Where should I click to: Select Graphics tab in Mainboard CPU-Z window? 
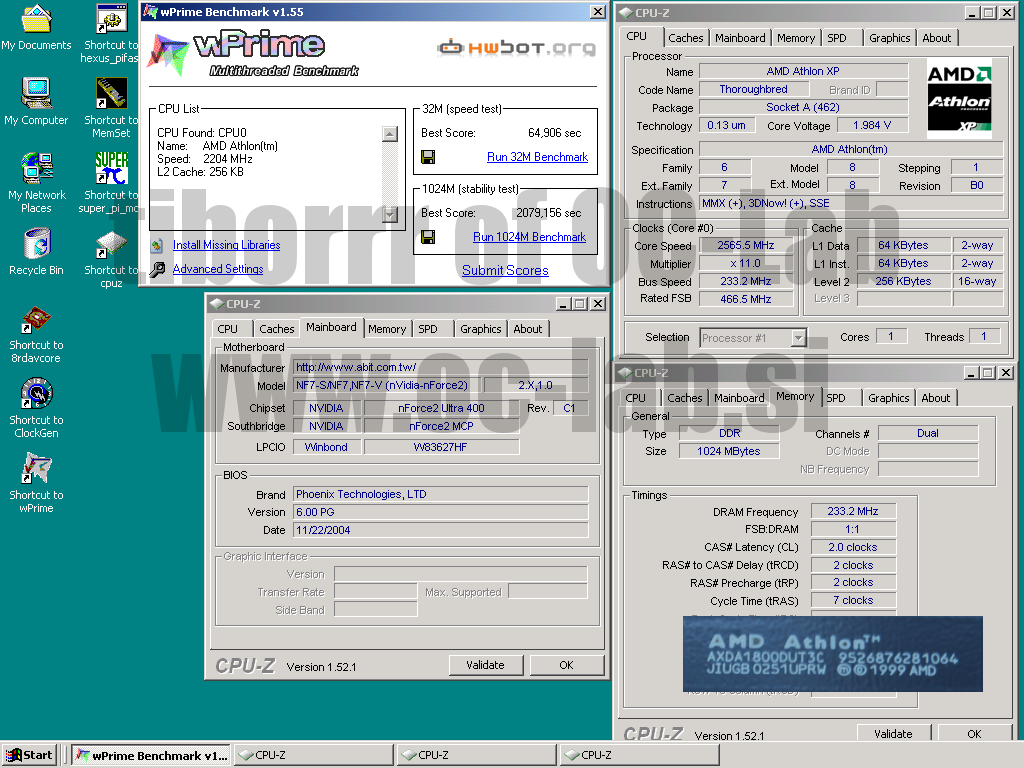[481, 329]
